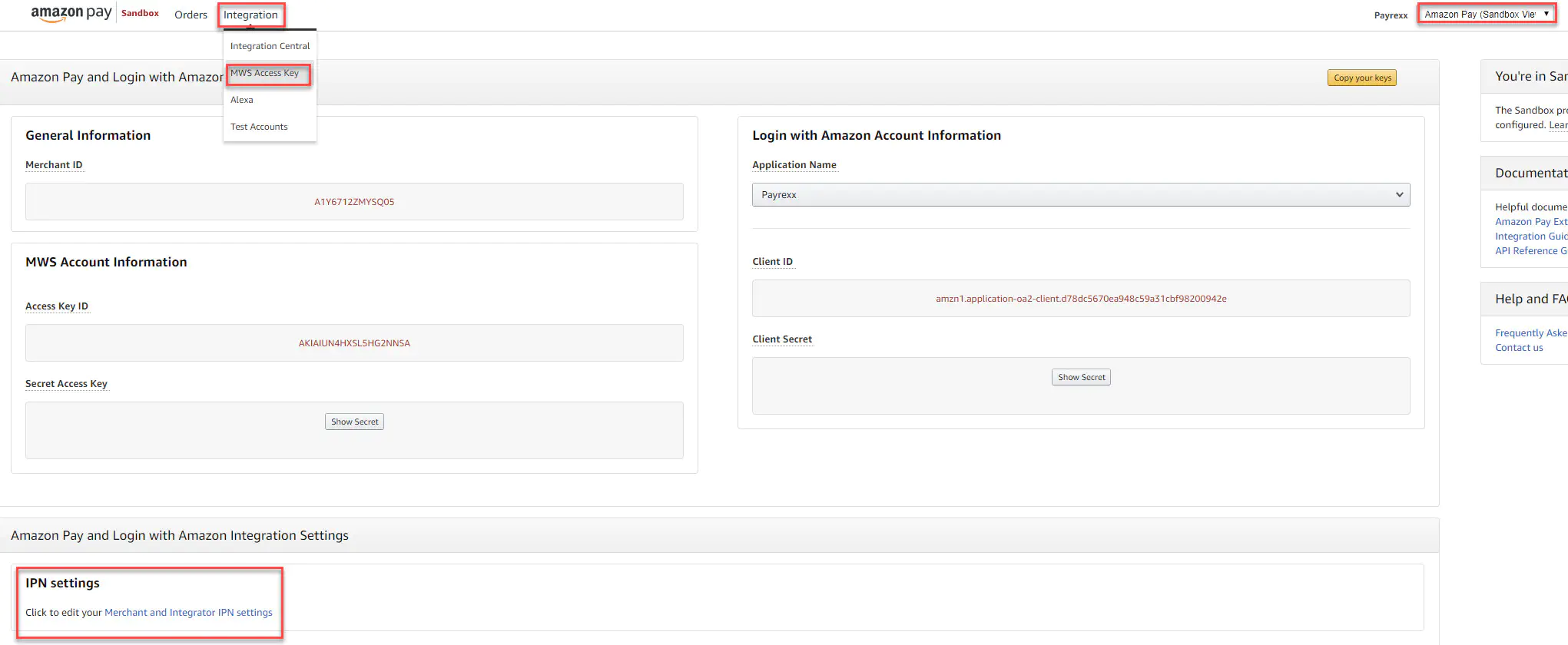Reveal the Client Secret with Show Secret

[x=1081, y=377]
